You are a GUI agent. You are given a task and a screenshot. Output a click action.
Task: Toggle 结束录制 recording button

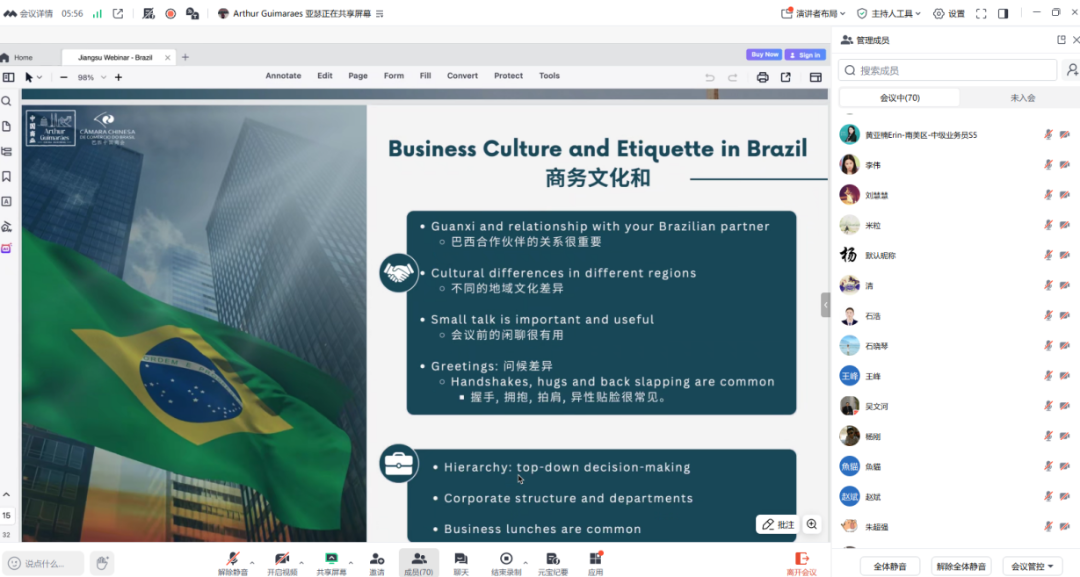(x=506, y=563)
